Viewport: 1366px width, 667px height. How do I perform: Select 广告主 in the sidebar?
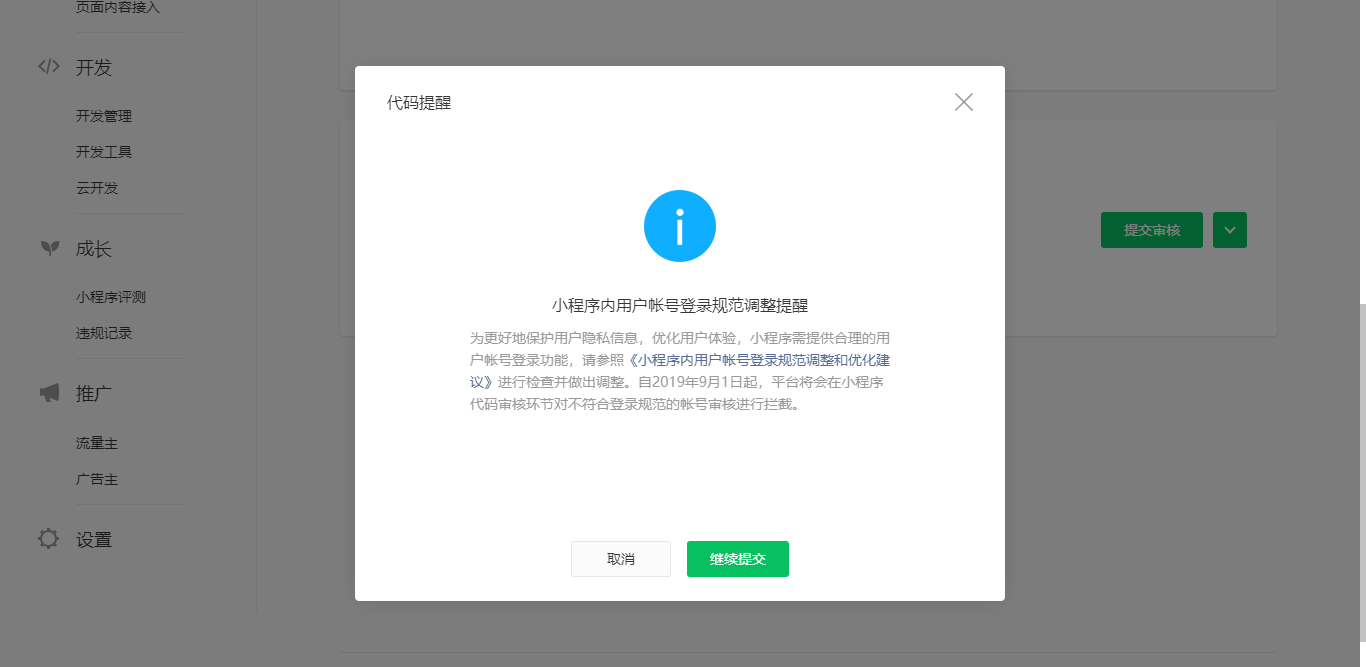click(97, 479)
